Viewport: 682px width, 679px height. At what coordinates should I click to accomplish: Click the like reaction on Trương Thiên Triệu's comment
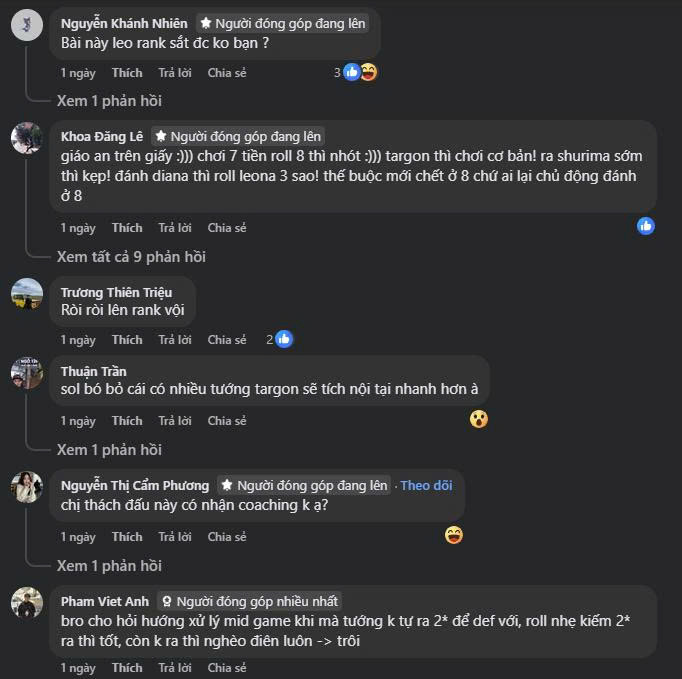coord(284,339)
